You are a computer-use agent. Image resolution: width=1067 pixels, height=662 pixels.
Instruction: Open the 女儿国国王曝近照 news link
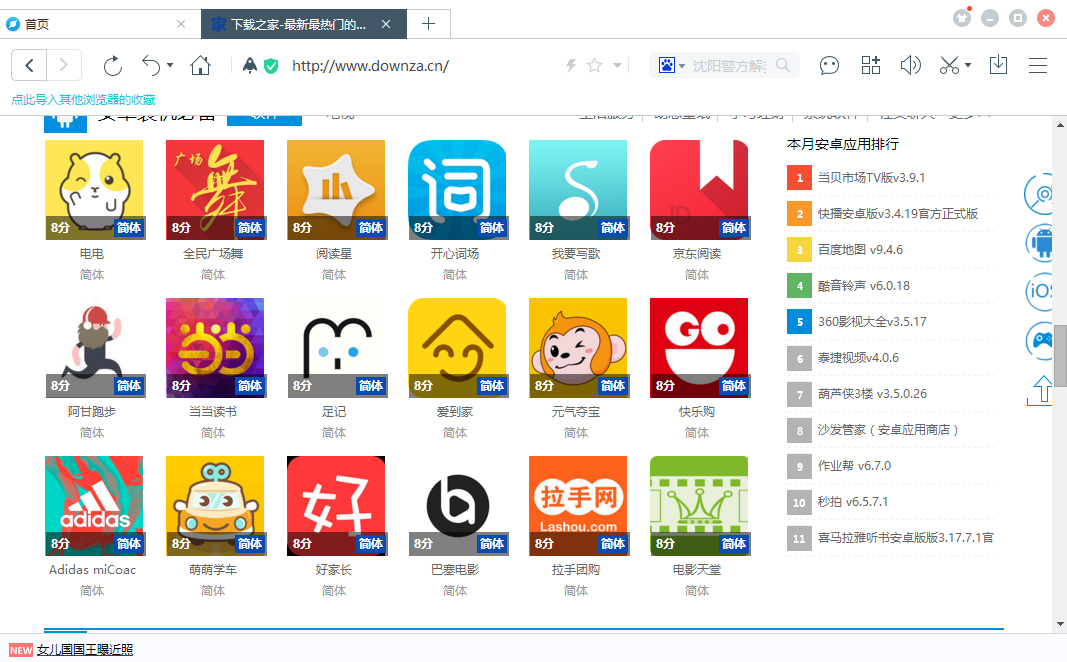point(85,649)
